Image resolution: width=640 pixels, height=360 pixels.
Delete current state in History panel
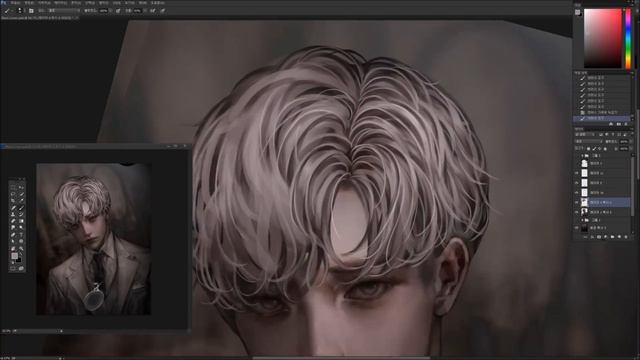[x=626, y=124]
